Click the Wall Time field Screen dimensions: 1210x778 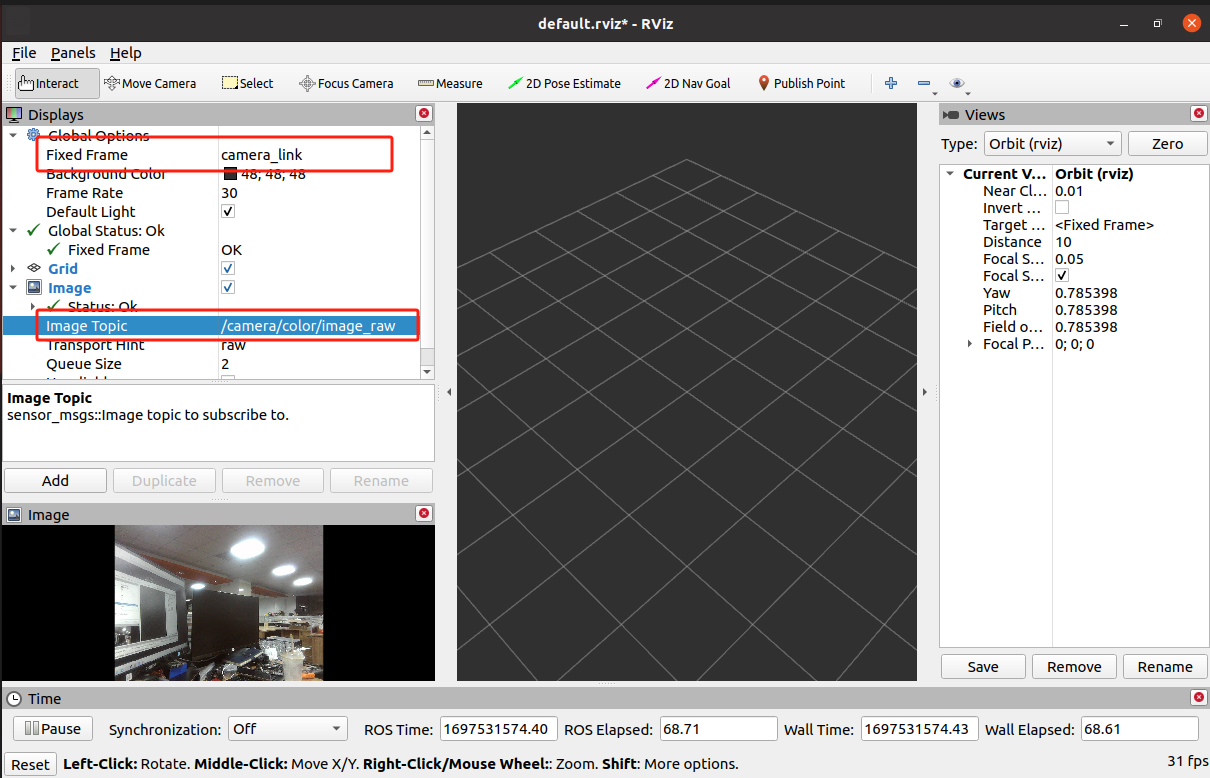coord(918,729)
